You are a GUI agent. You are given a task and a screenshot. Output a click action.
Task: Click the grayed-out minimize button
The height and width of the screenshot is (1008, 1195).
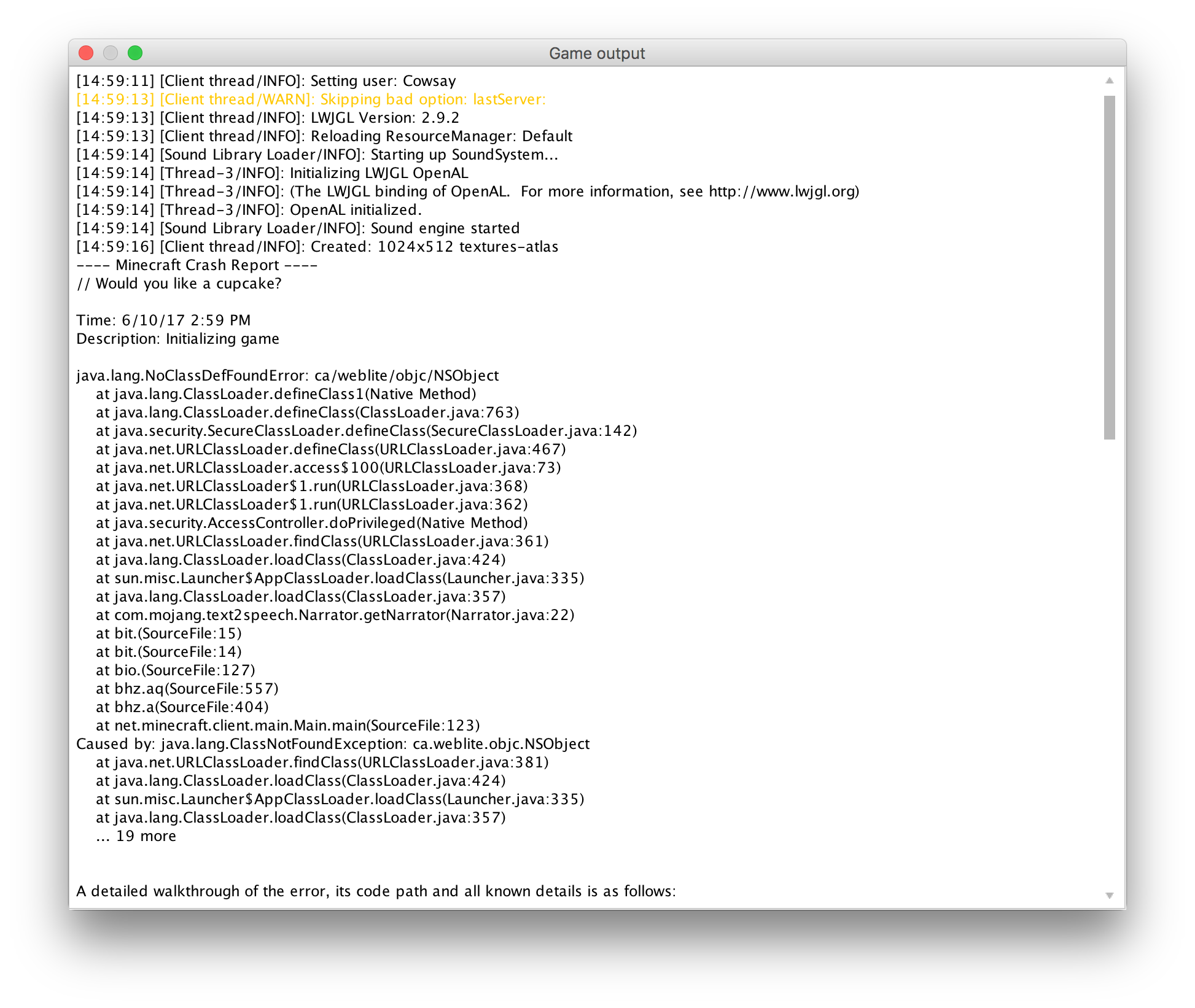coord(111,53)
